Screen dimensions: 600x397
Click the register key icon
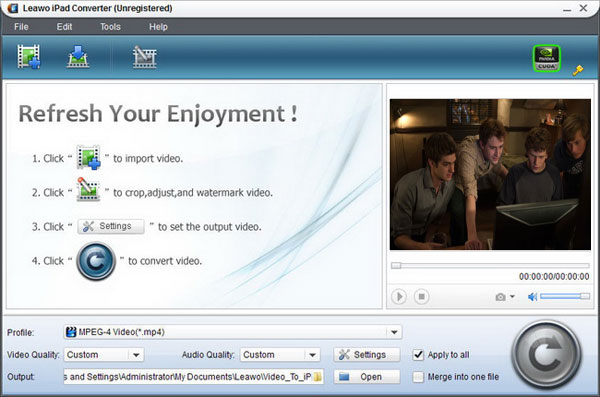coord(578,70)
